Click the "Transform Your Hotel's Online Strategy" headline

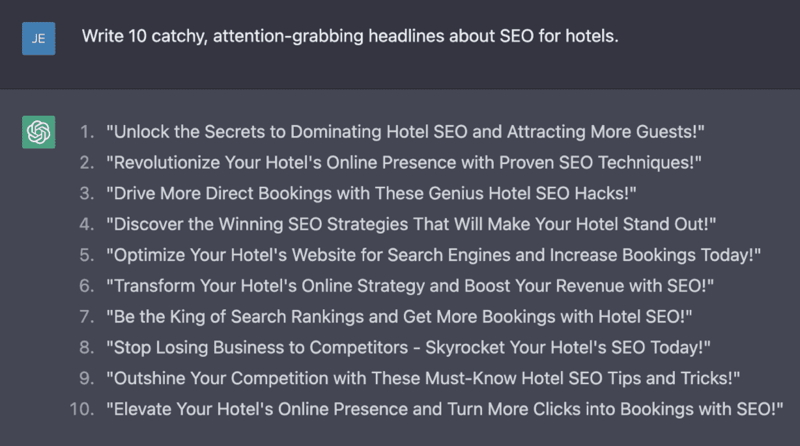[410, 286]
